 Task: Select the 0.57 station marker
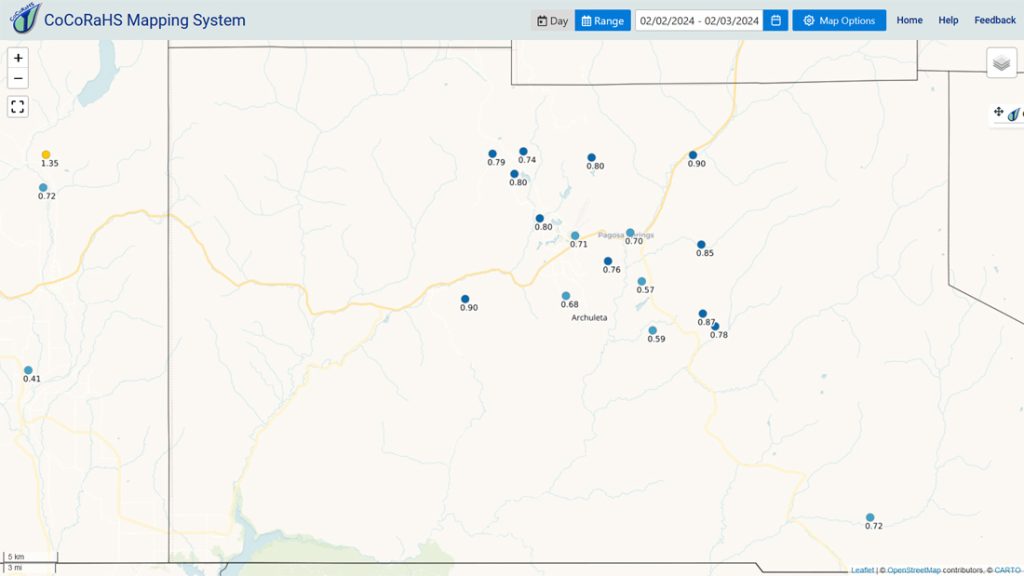(642, 281)
